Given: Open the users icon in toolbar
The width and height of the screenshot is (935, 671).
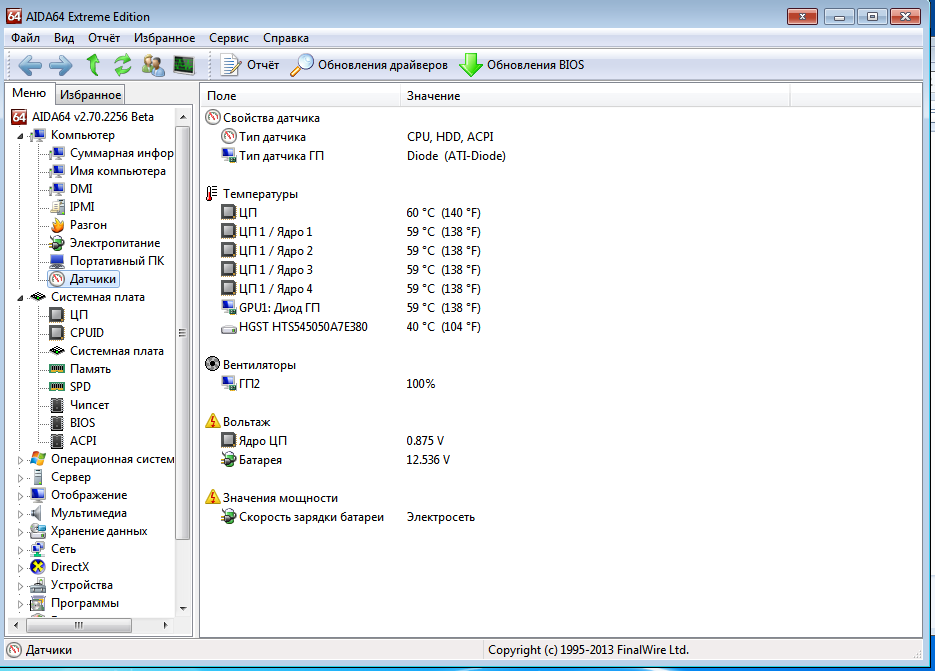Looking at the screenshot, I should coord(153,65).
